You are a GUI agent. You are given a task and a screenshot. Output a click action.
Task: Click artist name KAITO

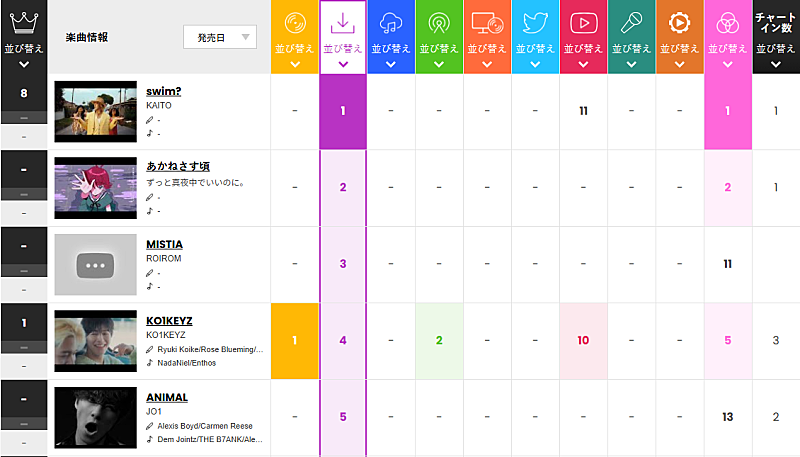(x=159, y=106)
